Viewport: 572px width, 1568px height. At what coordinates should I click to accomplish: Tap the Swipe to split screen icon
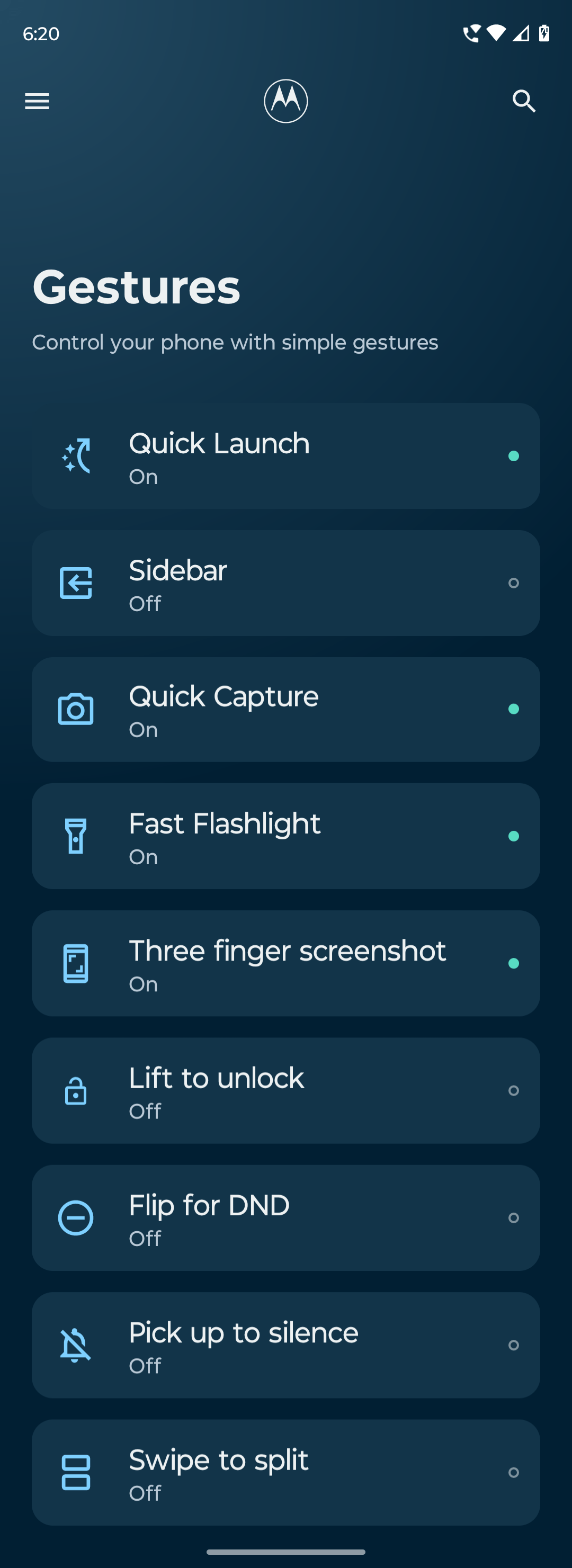(76, 1473)
